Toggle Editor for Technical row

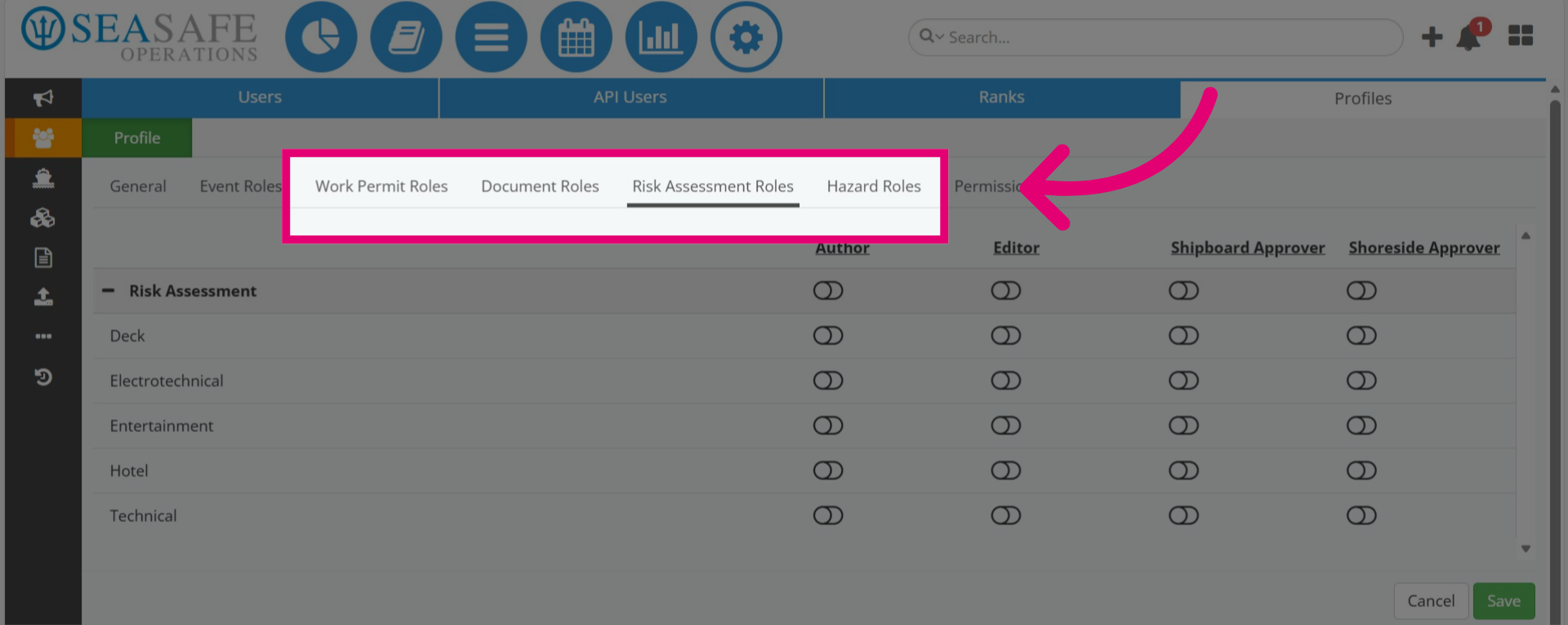click(x=1006, y=516)
